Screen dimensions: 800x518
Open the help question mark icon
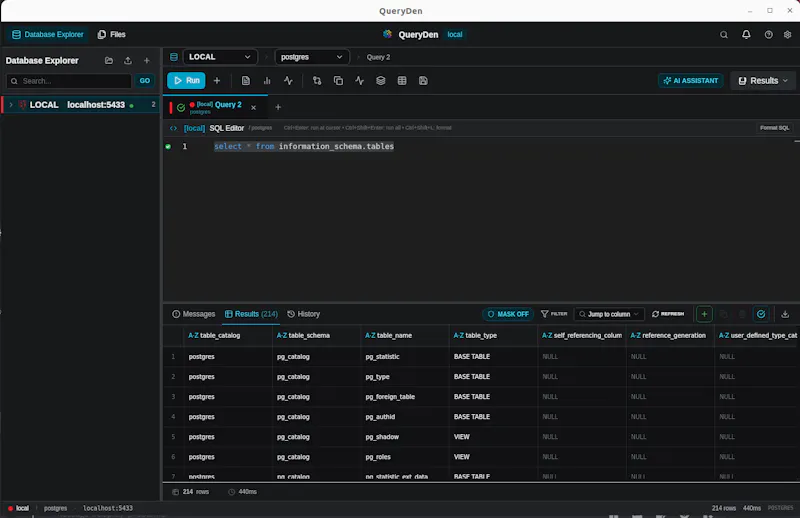pyautogui.click(x=768, y=35)
